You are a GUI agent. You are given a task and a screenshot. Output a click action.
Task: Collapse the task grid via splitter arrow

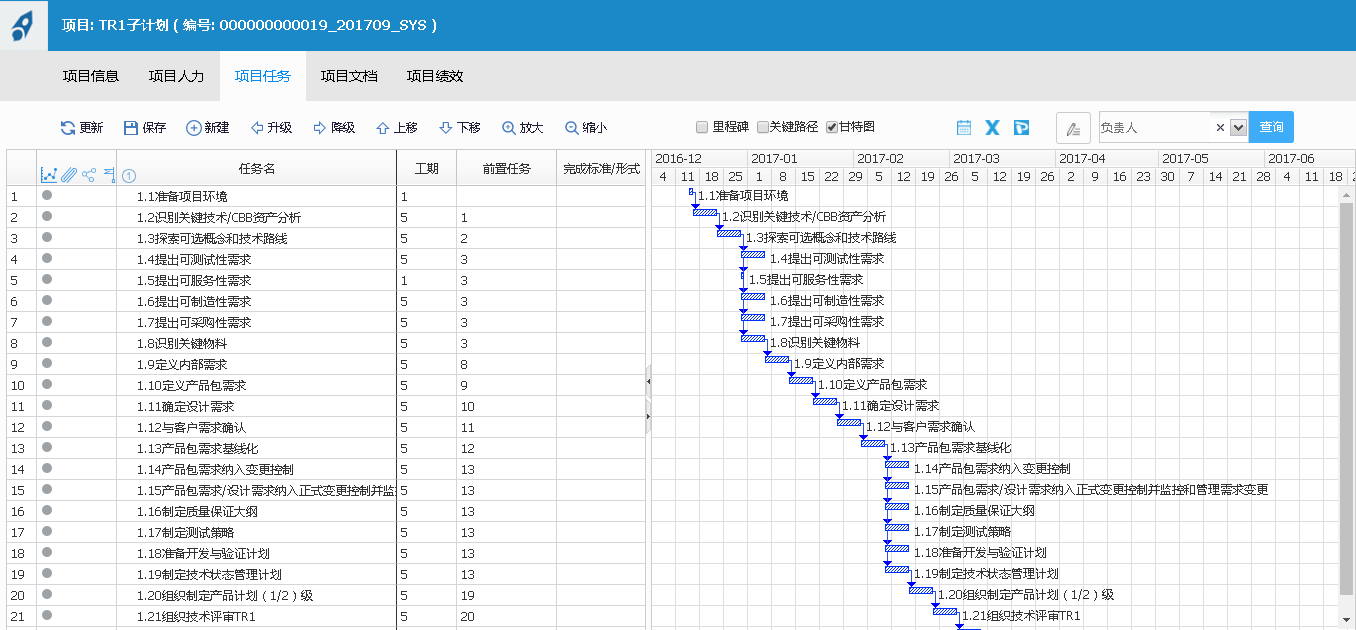[x=648, y=382]
